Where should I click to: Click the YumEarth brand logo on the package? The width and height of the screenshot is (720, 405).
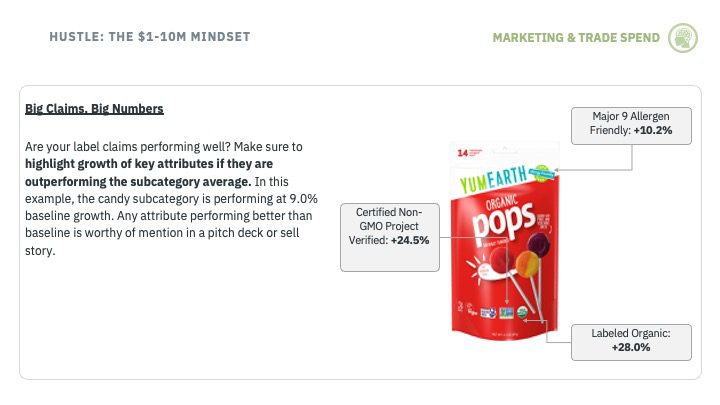pyautogui.click(x=494, y=179)
